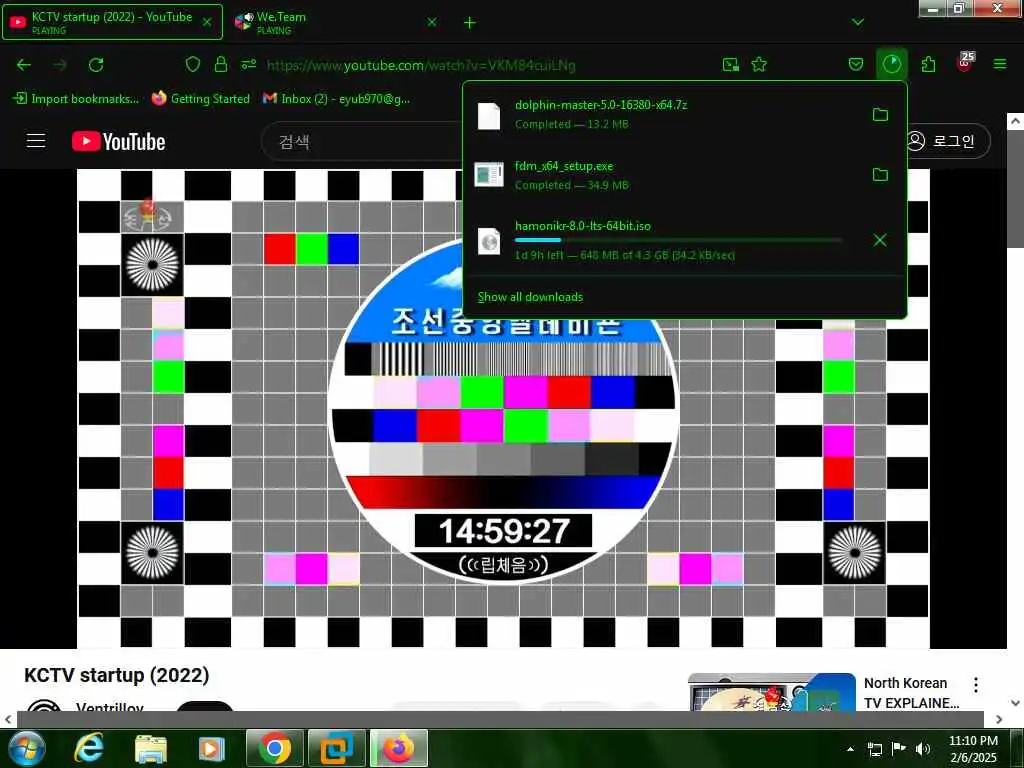The image size is (1024, 768).
Task: Open the dolphin-master-5.0-16380-x64.7z file
Action: point(666,114)
